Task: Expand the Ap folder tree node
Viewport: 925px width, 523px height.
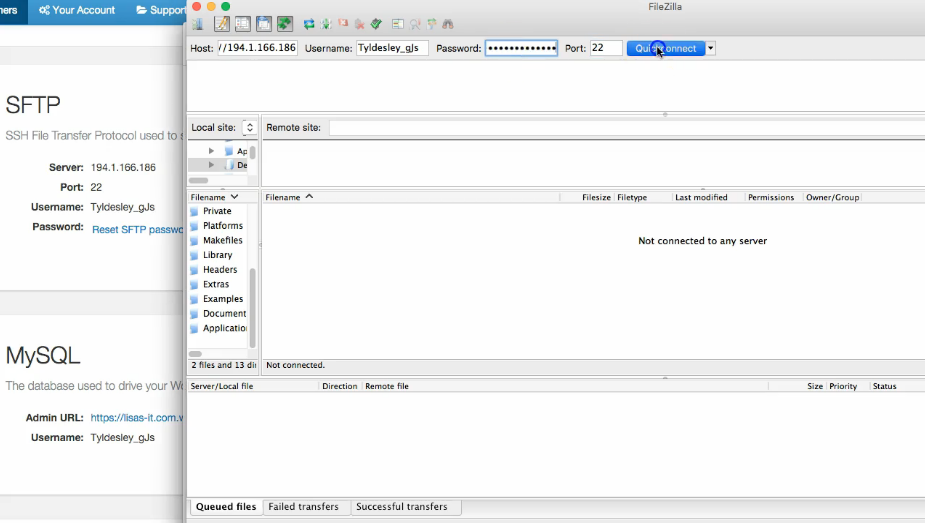Action: pos(211,151)
